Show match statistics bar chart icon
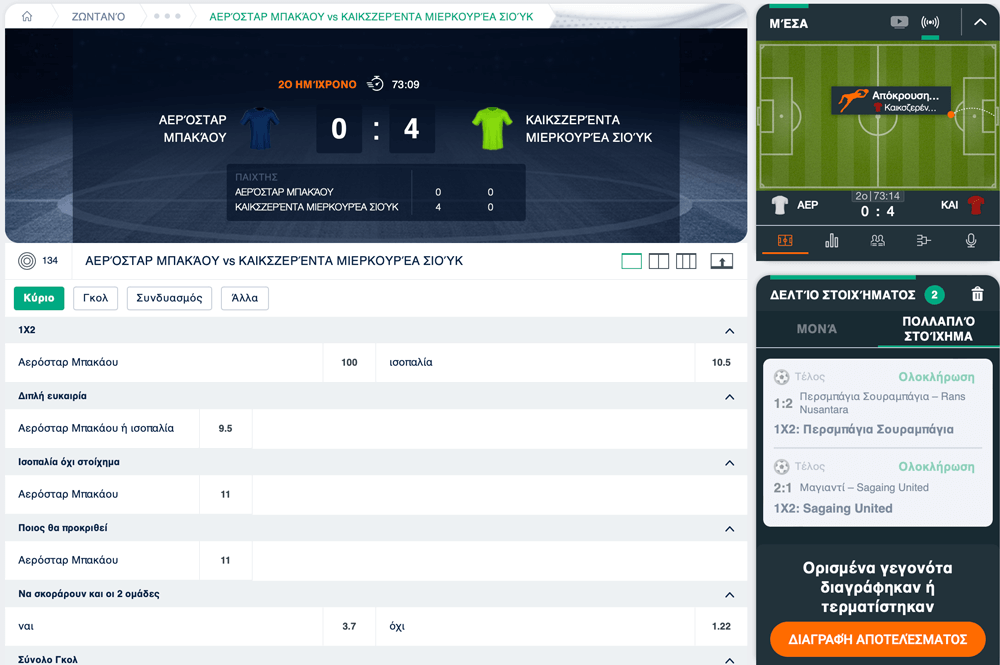This screenshot has height=665, width=1000. [832, 240]
